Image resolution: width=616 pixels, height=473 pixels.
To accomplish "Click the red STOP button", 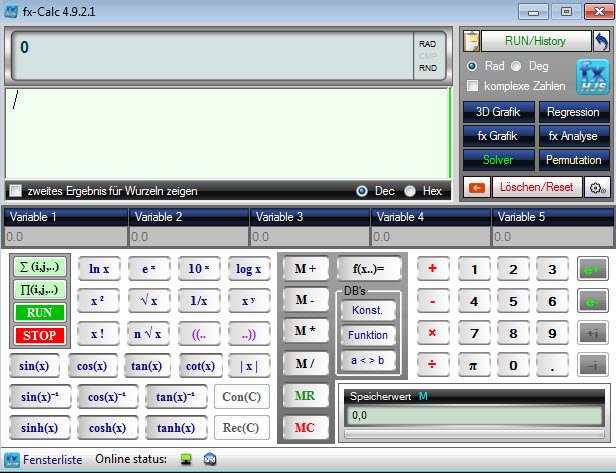I will click(39, 336).
